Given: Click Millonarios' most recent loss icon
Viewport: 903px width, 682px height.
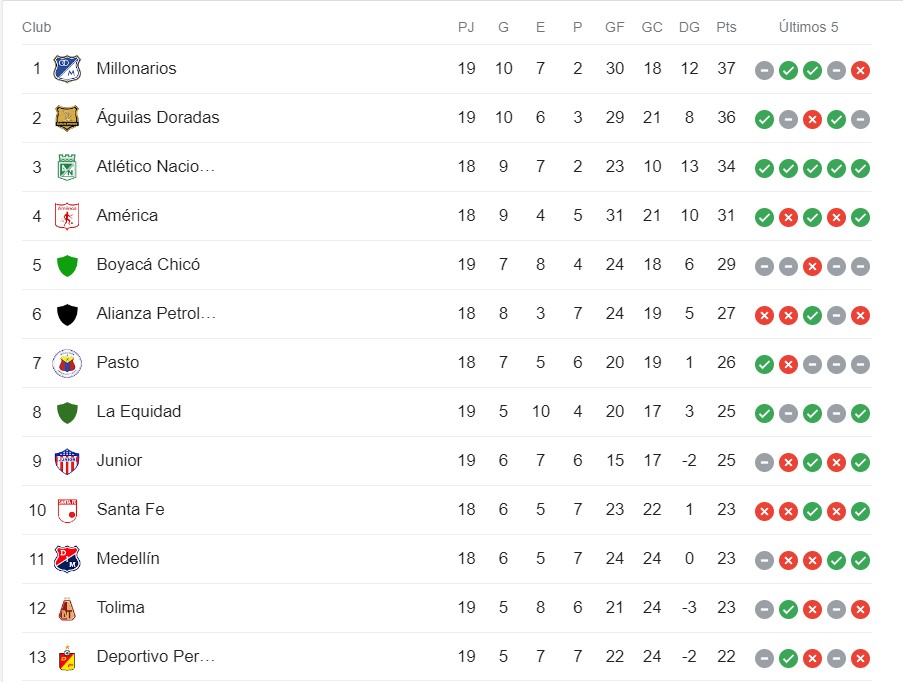Looking at the screenshot, I should [x=860, y=70].
